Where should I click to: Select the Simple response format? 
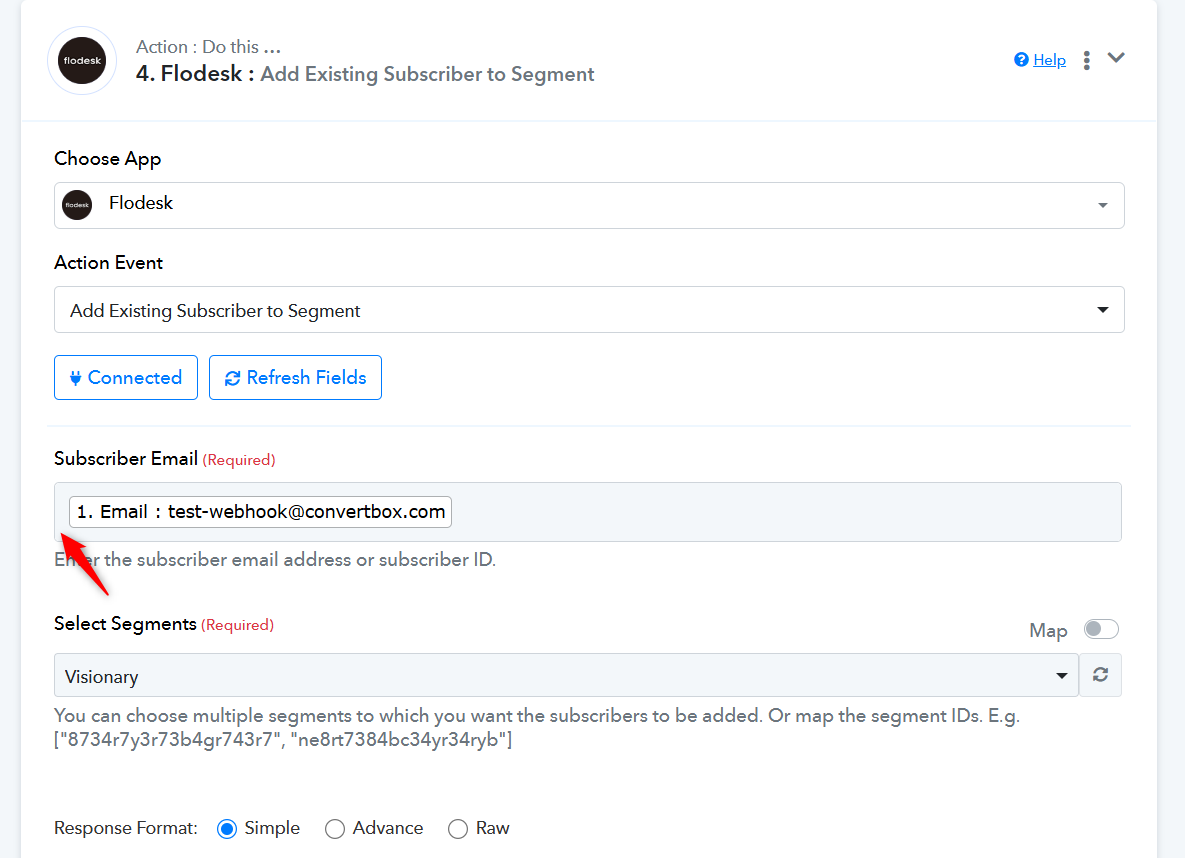227,829
